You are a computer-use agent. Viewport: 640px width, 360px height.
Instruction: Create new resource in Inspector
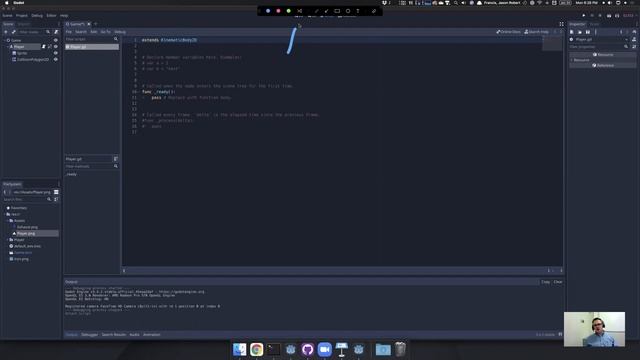tap(572, 32)
